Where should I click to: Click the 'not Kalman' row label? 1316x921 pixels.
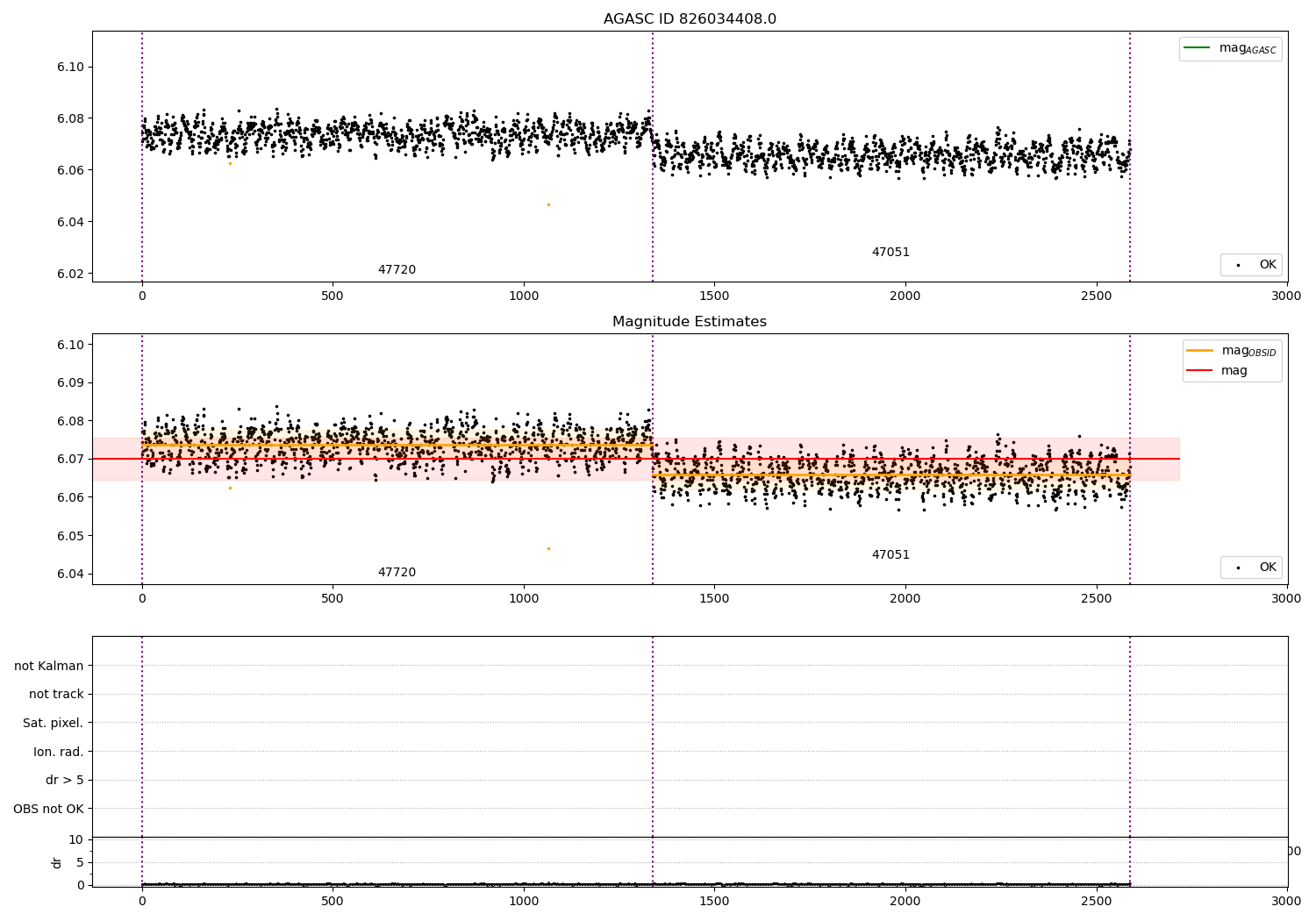[x=49, y=667]
